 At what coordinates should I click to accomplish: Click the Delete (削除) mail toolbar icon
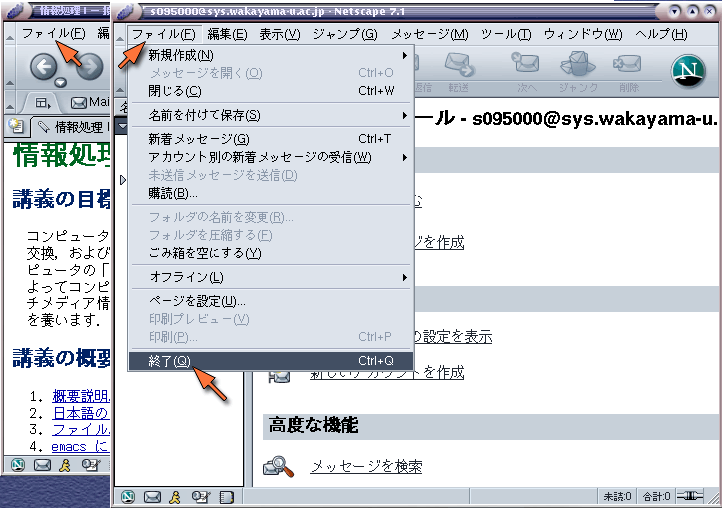(627, 64)
